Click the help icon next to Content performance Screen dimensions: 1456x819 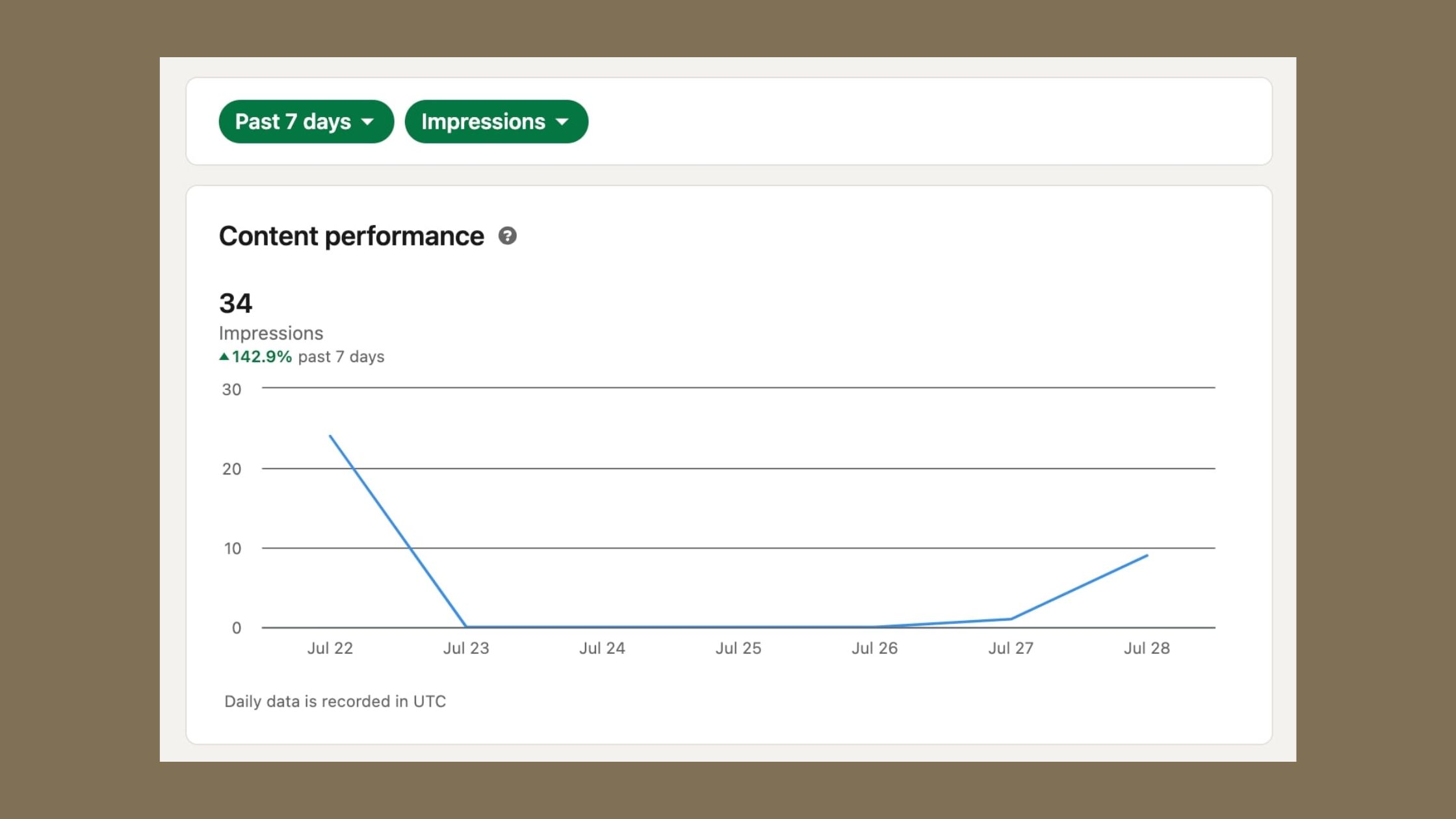pos(508,237)
